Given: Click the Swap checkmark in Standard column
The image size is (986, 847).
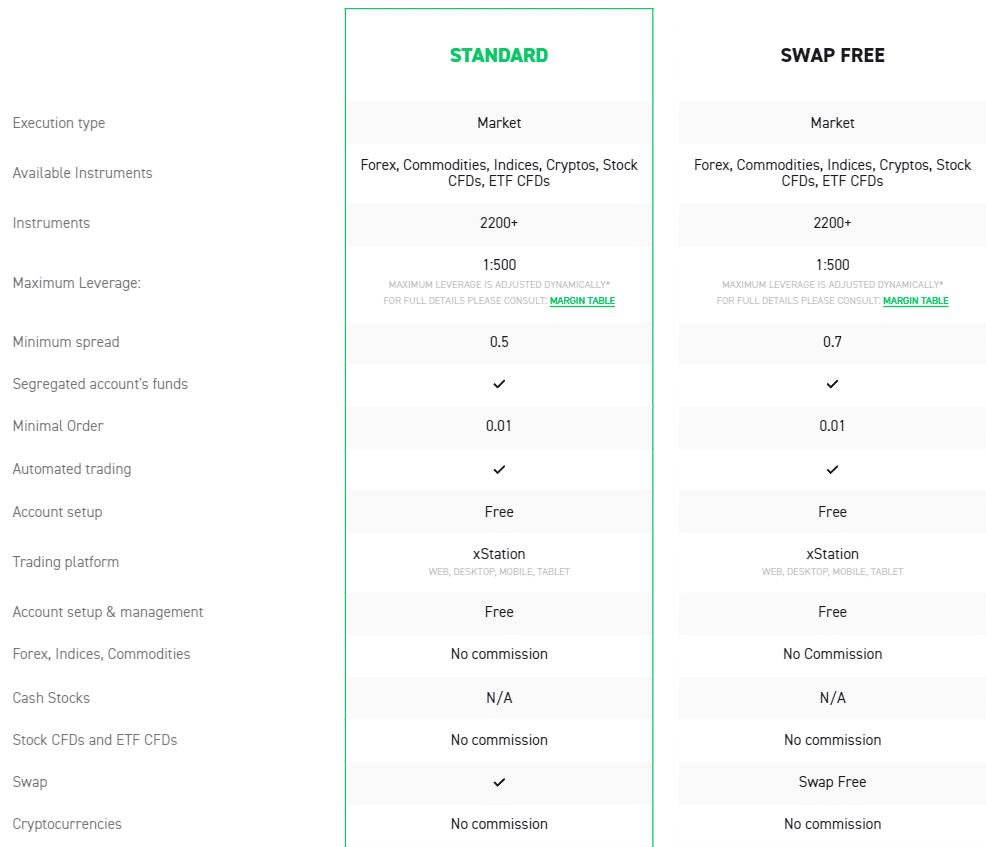Looking at the screenshot, I should 499,782.
